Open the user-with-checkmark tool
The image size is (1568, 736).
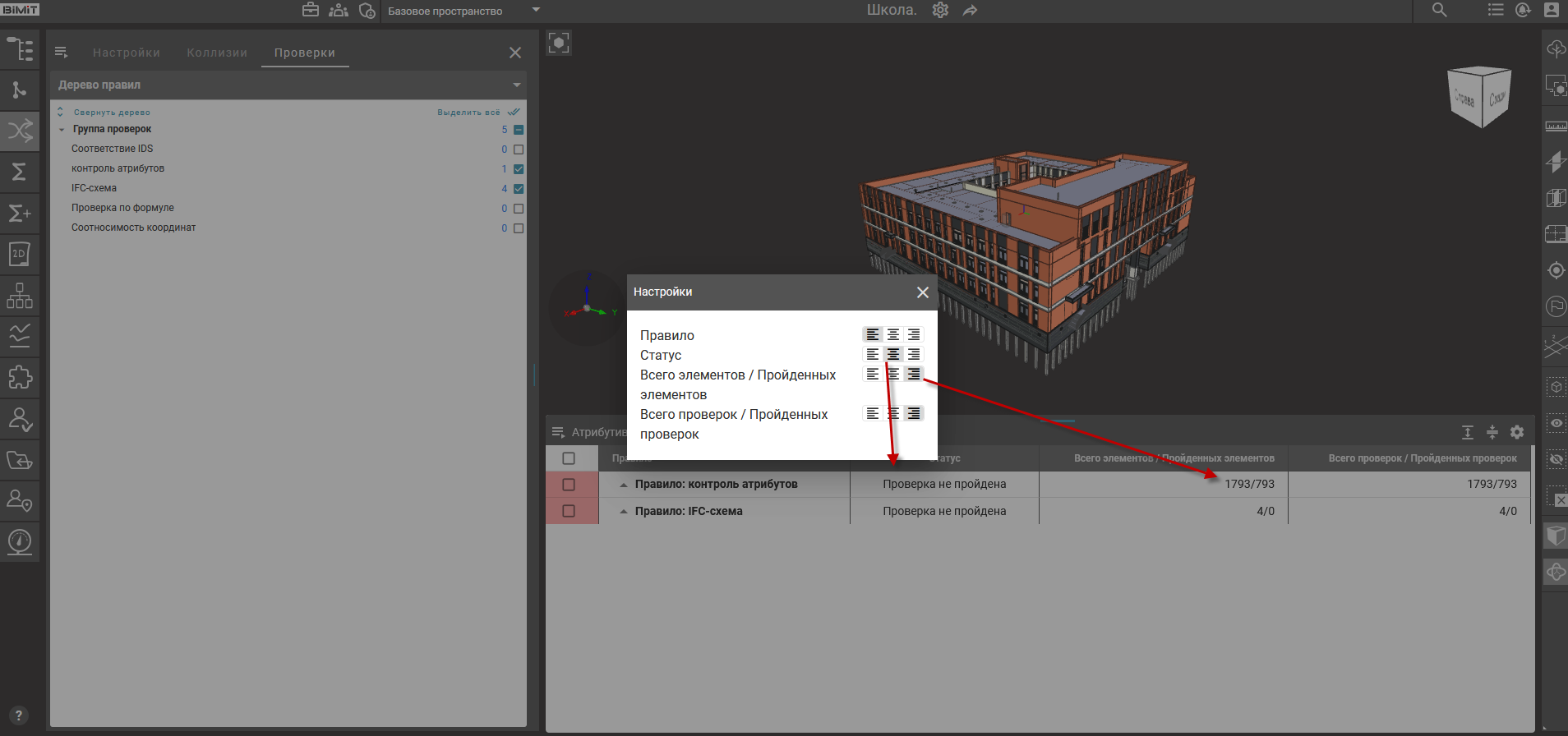coord(20,419)
